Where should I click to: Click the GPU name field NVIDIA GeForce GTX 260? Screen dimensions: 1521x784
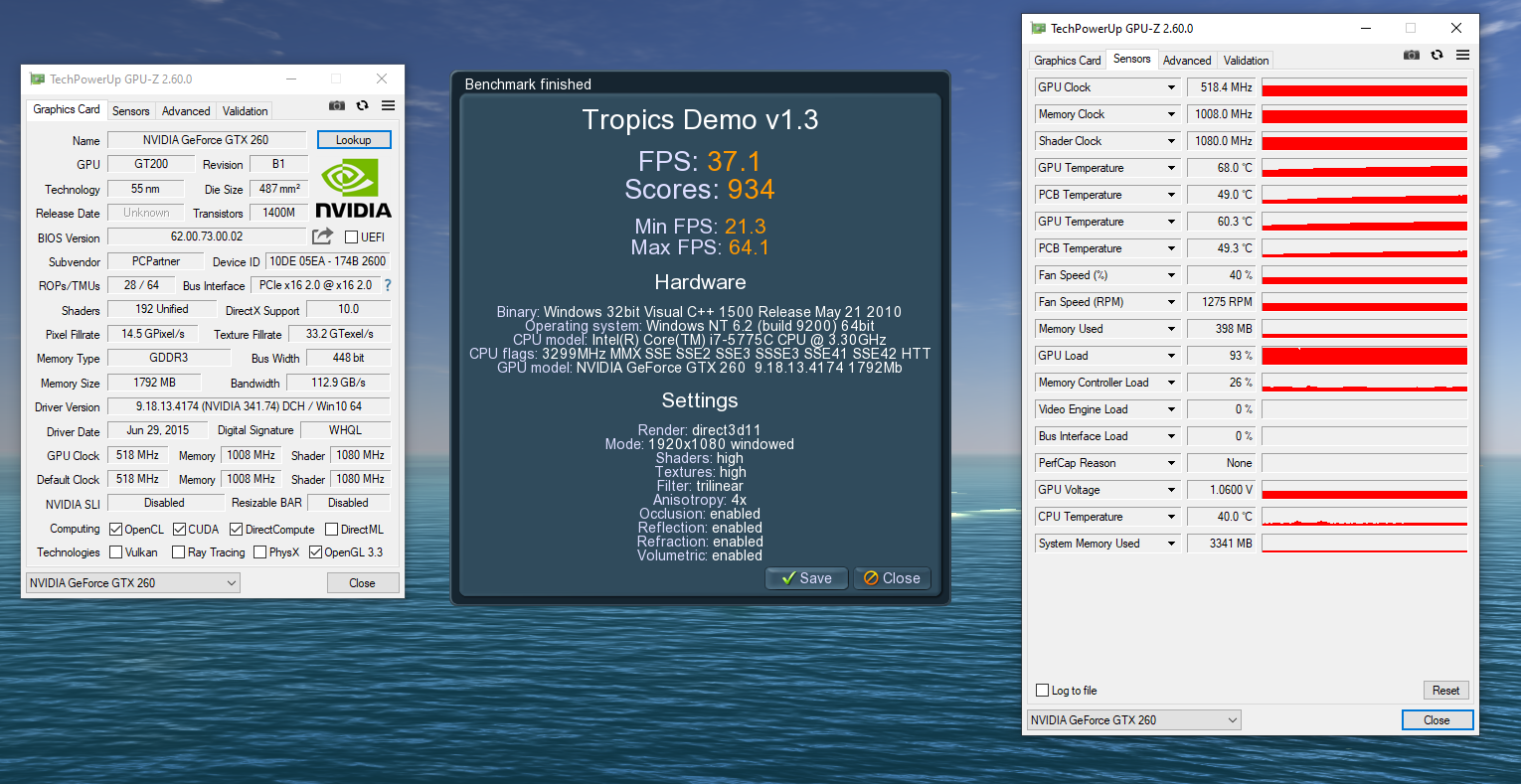click(x=207, y=140)
